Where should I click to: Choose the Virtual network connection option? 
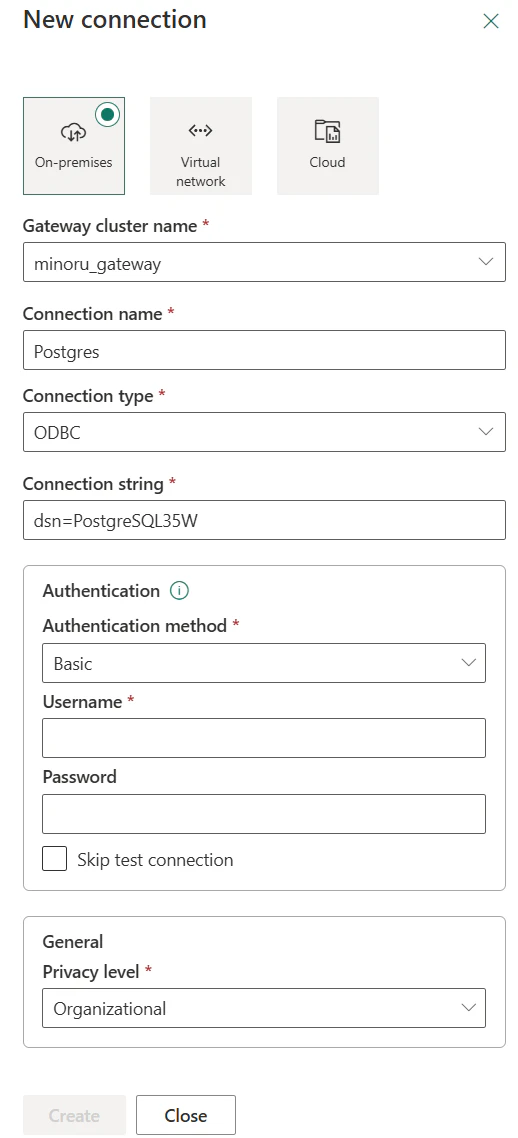(201, 146)
